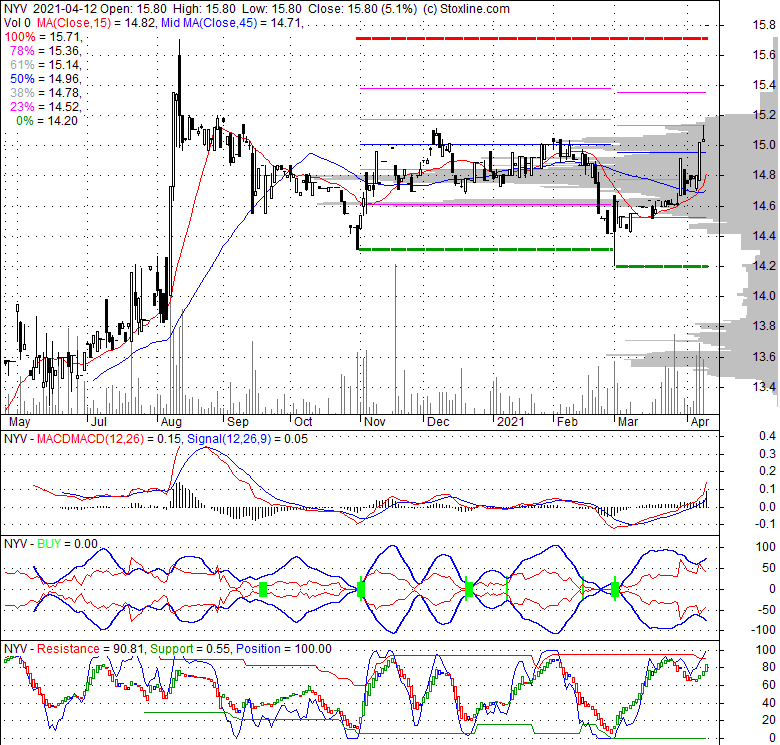This screenshot has height=745, width=780.
Task: Click the Vol 0 volume label
Action: click(x=17, y=23)
